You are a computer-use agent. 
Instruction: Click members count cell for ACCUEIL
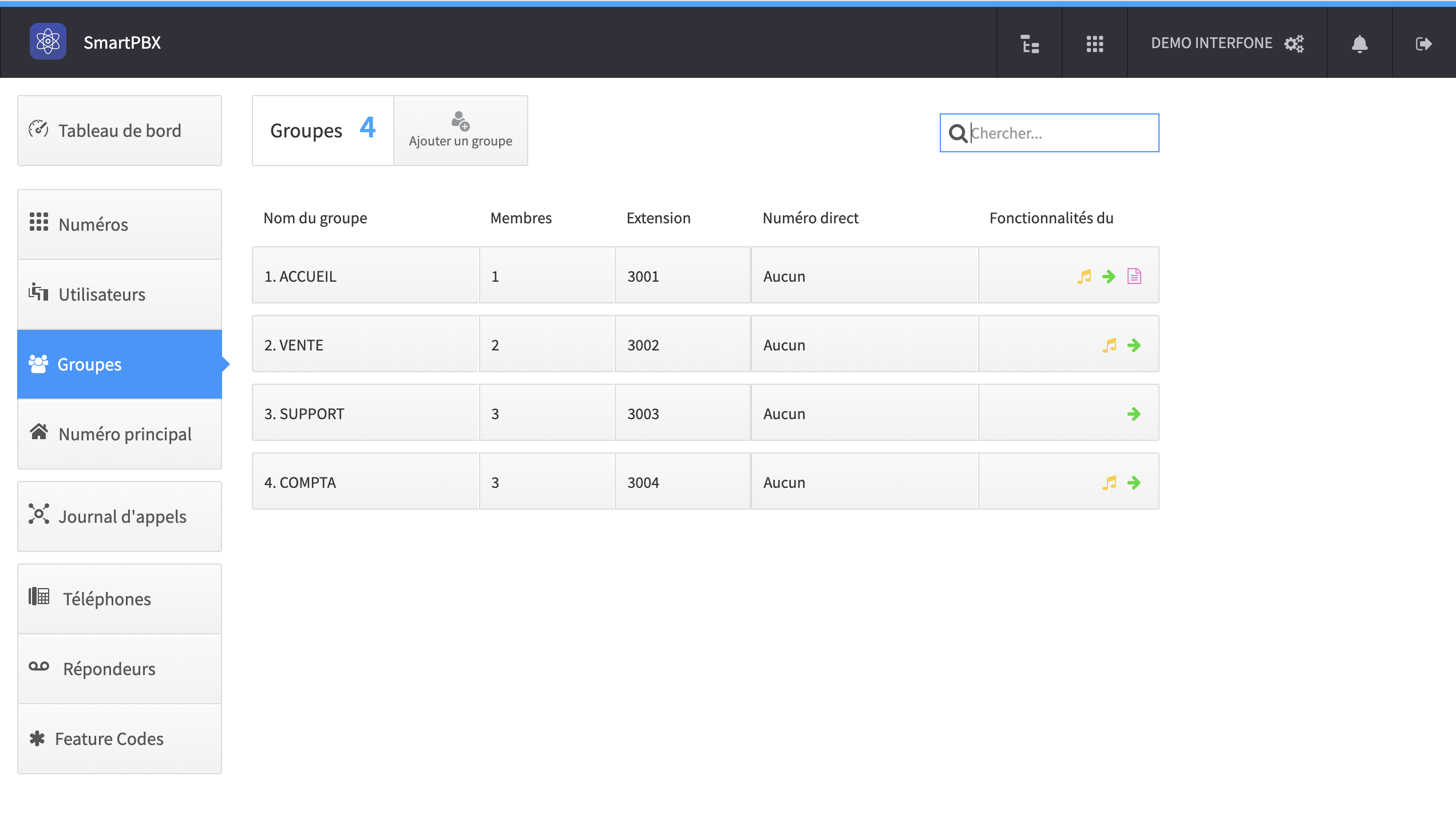click(x=547, y=275)
